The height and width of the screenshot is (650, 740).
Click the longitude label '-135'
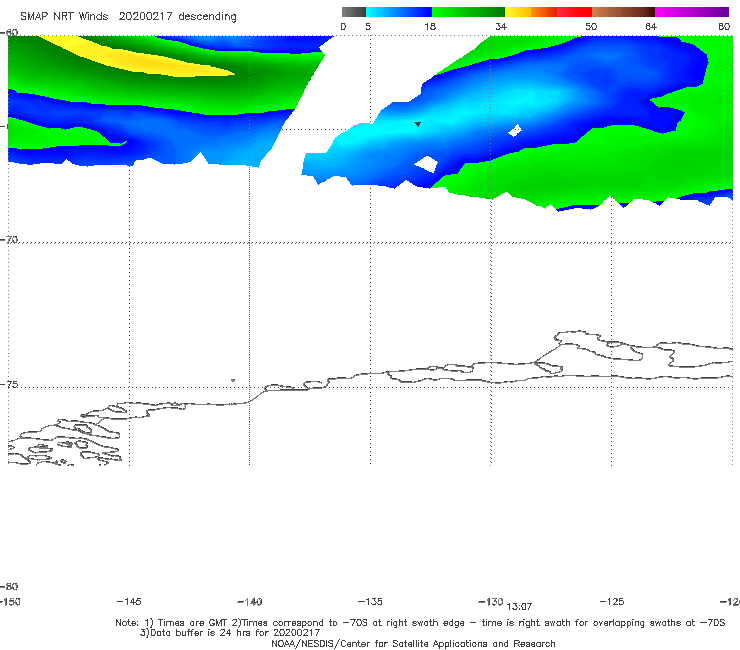click(370, 602)
